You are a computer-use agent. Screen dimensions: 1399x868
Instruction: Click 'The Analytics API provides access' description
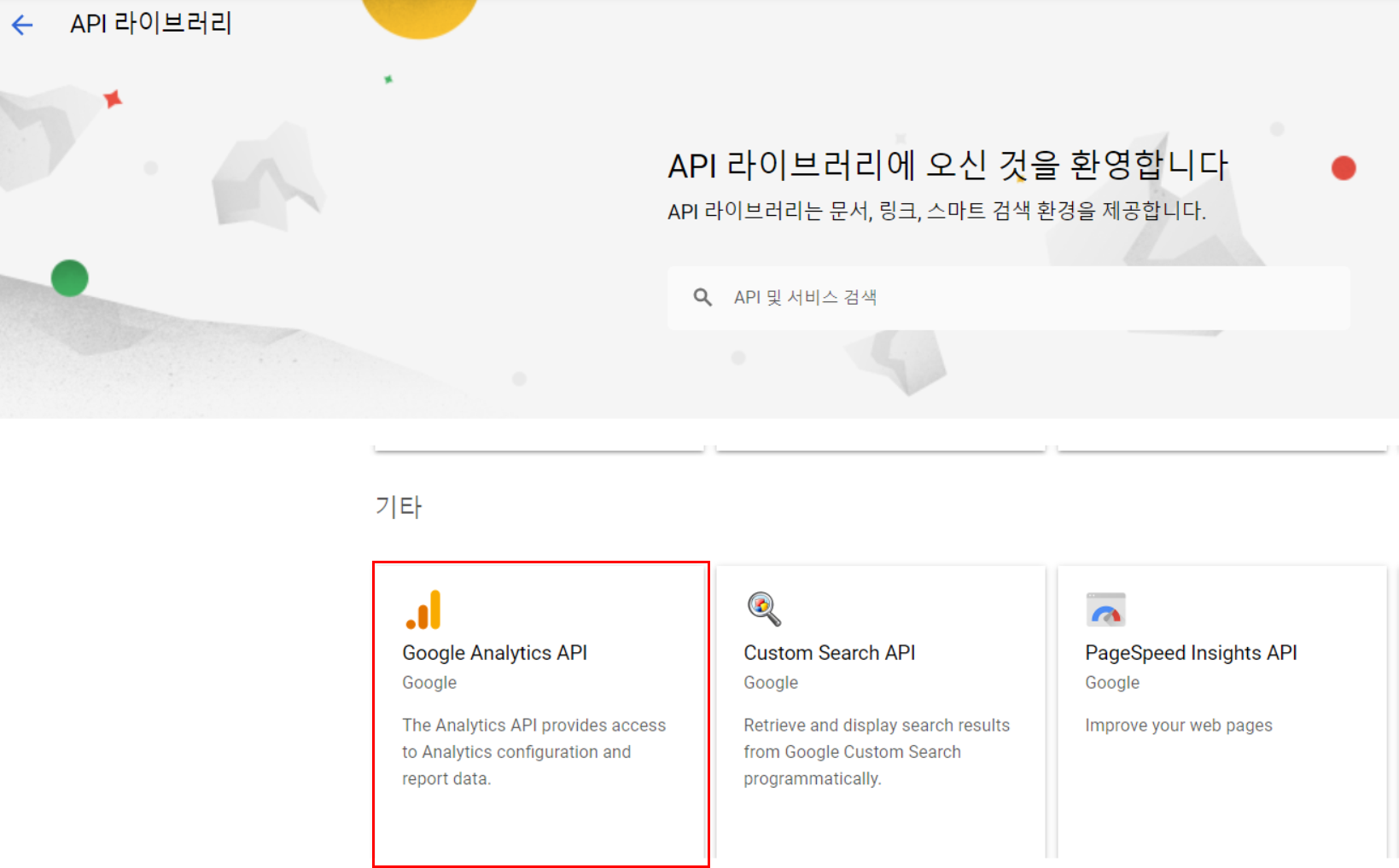533,752
